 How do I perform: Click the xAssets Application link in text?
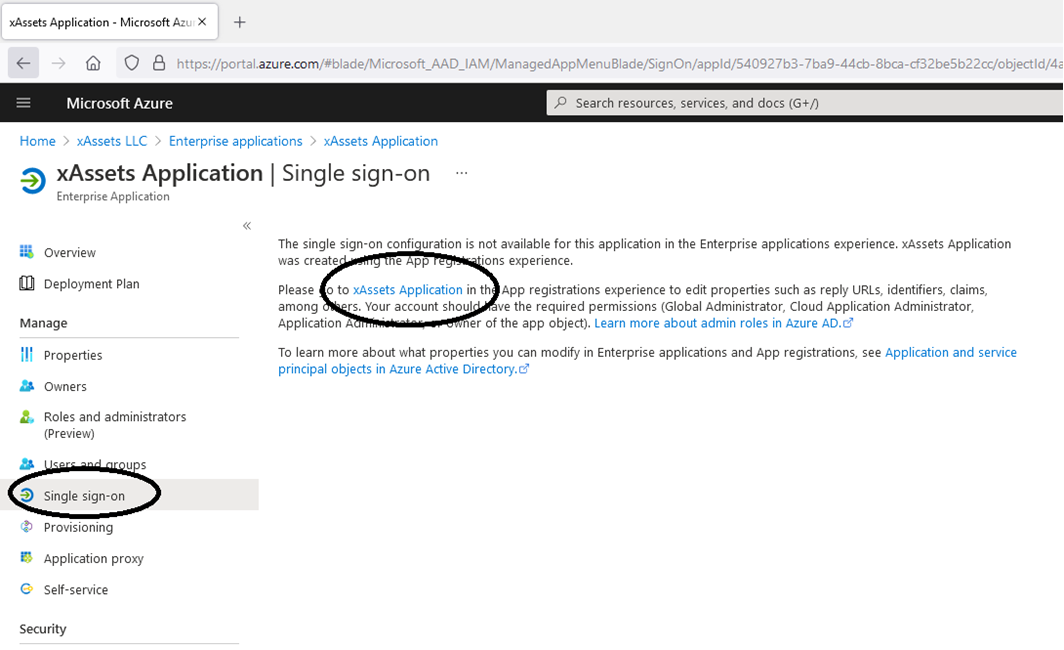pyautogui.click(x=408, y=290)
